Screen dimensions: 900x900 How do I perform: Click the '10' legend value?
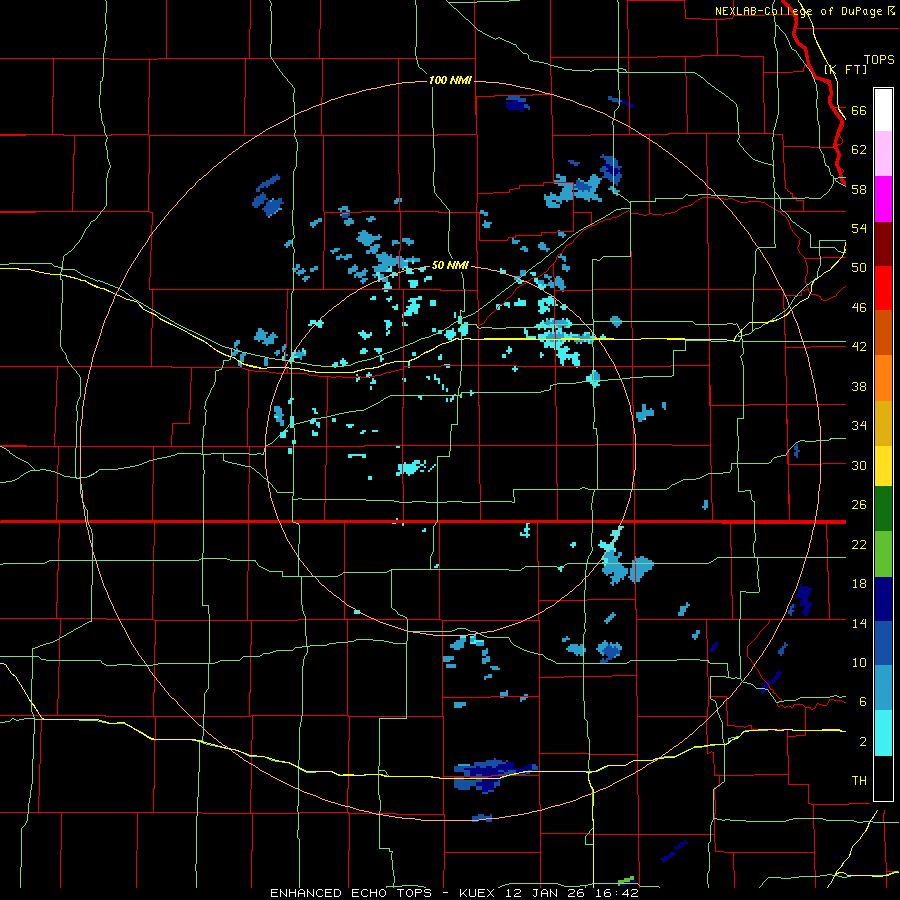[859, 662]
